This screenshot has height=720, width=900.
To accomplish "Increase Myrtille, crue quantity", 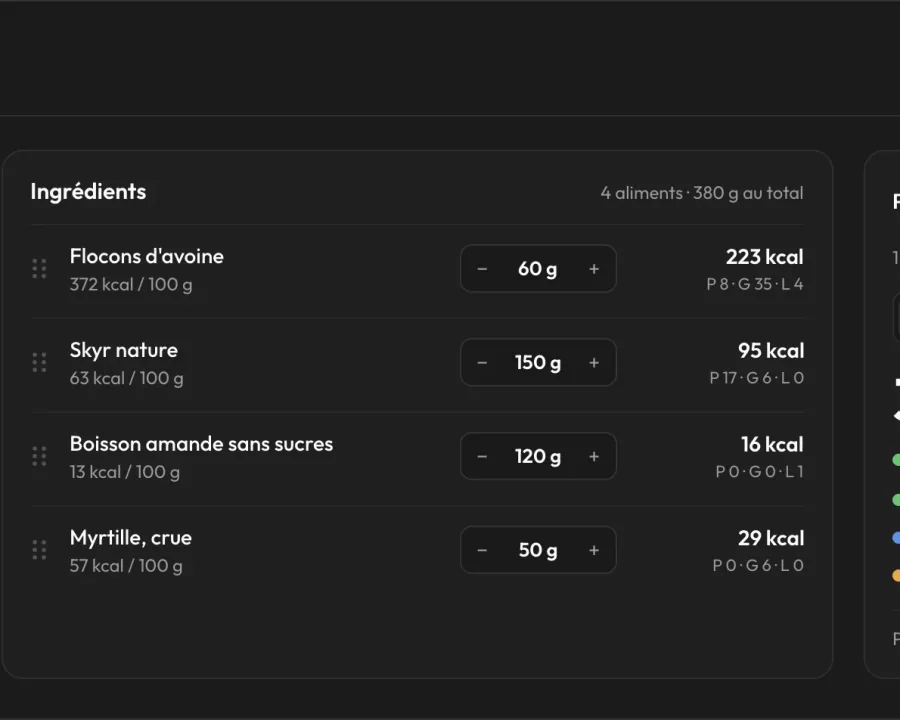I will pos(594,550).
